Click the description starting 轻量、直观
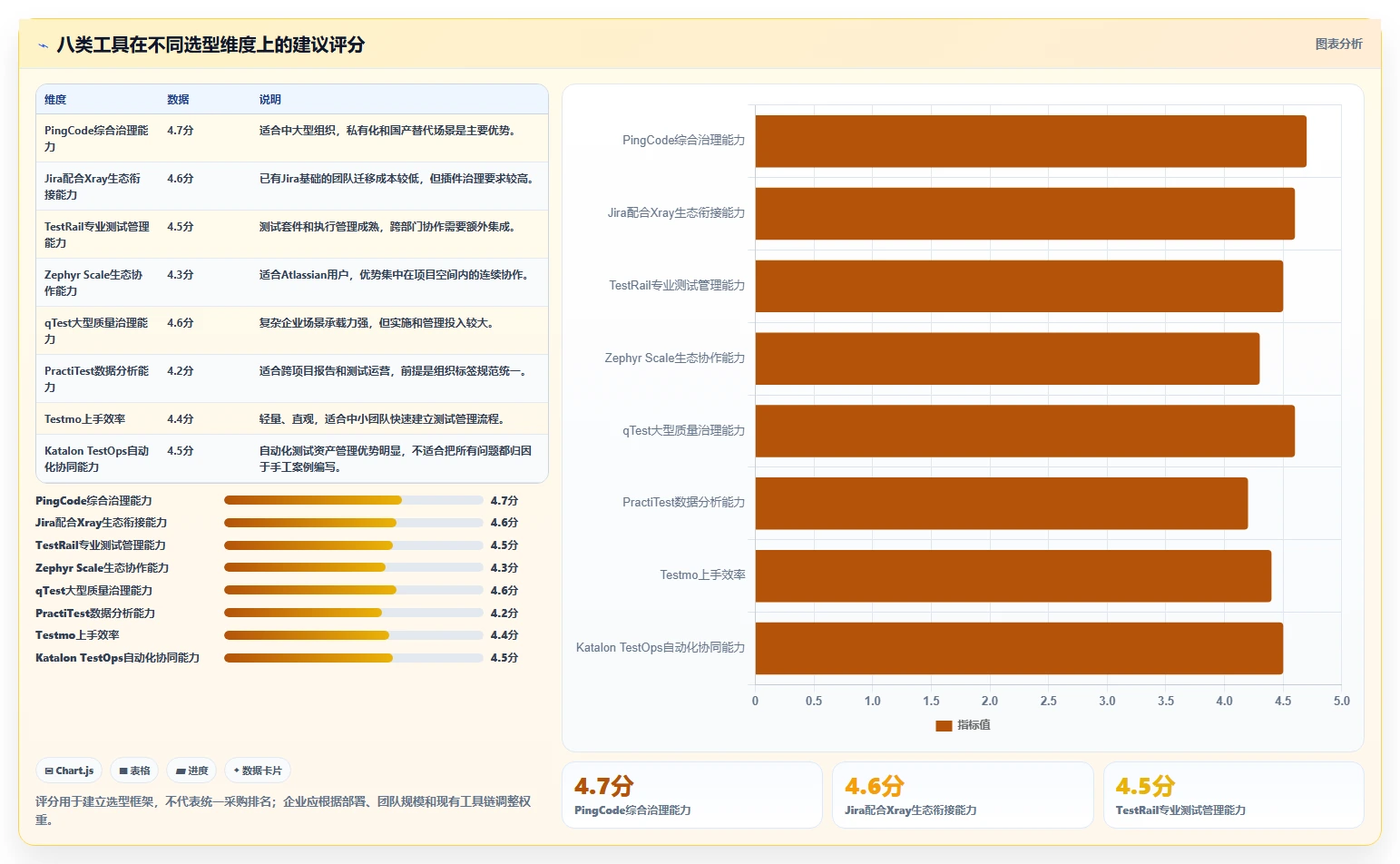 (x=385, y=419)
